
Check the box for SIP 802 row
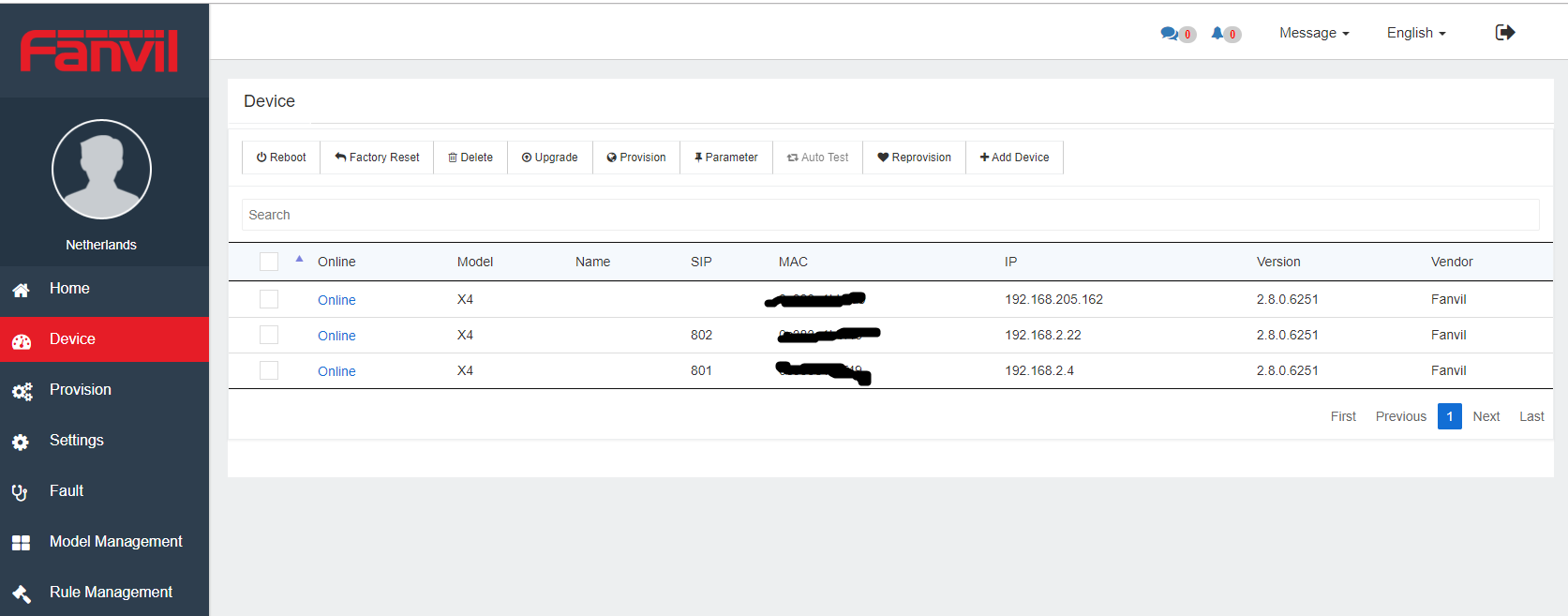[x=269, y=335]
